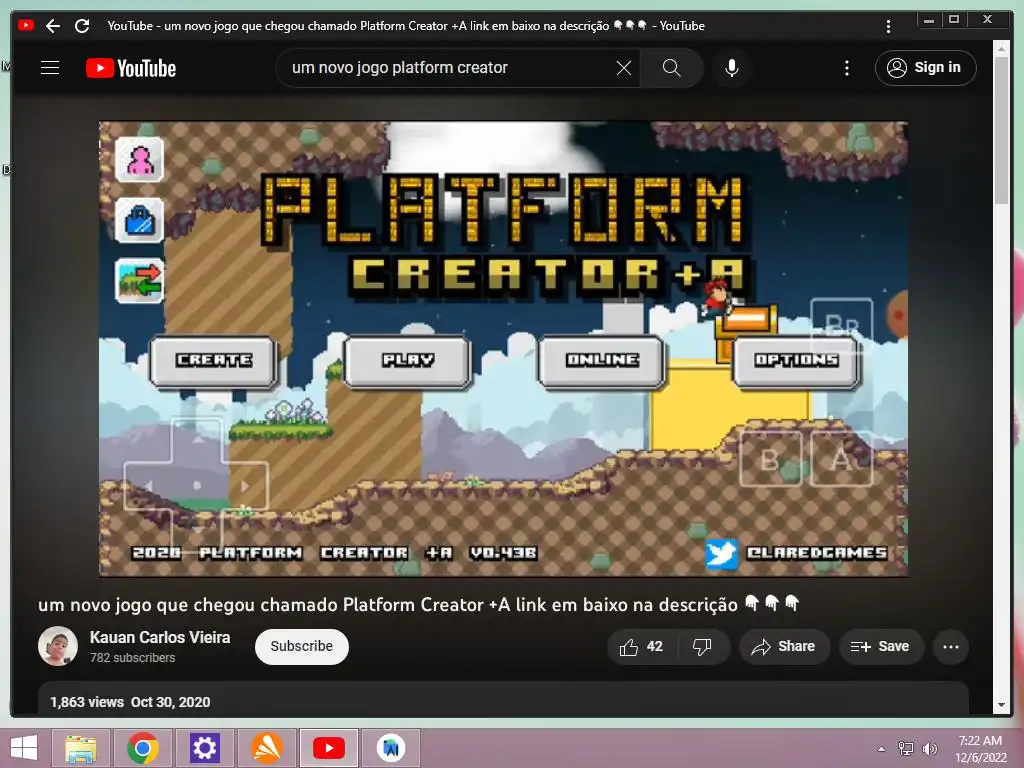Click the OPTIONS button in the game
The image size is (1024, 768).
[x=796, y=360]
